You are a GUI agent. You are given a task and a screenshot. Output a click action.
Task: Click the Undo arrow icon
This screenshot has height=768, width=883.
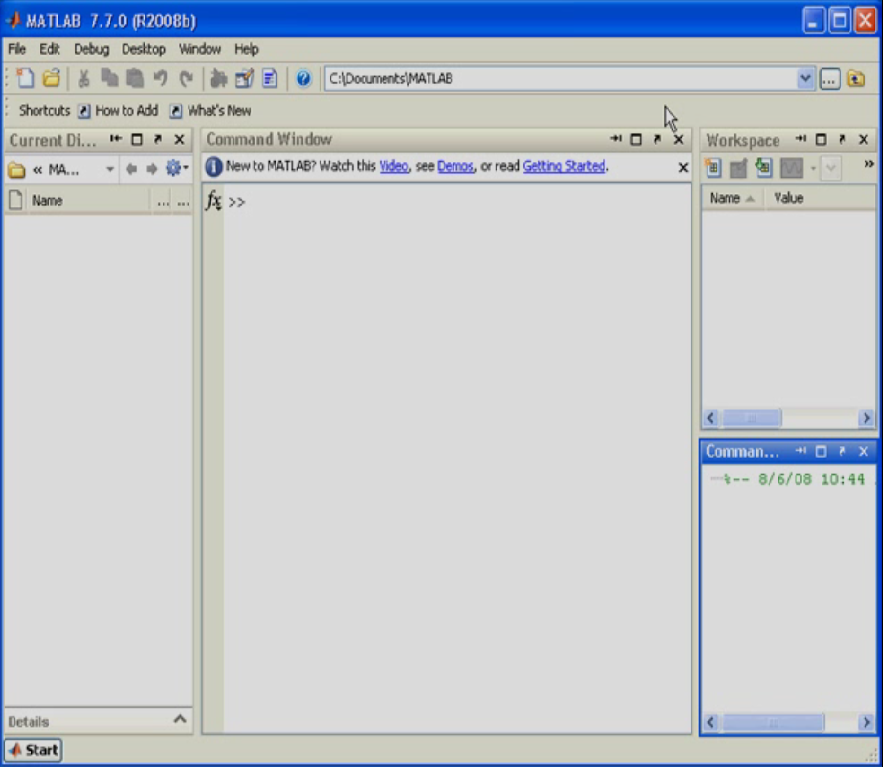pos(160,78)
